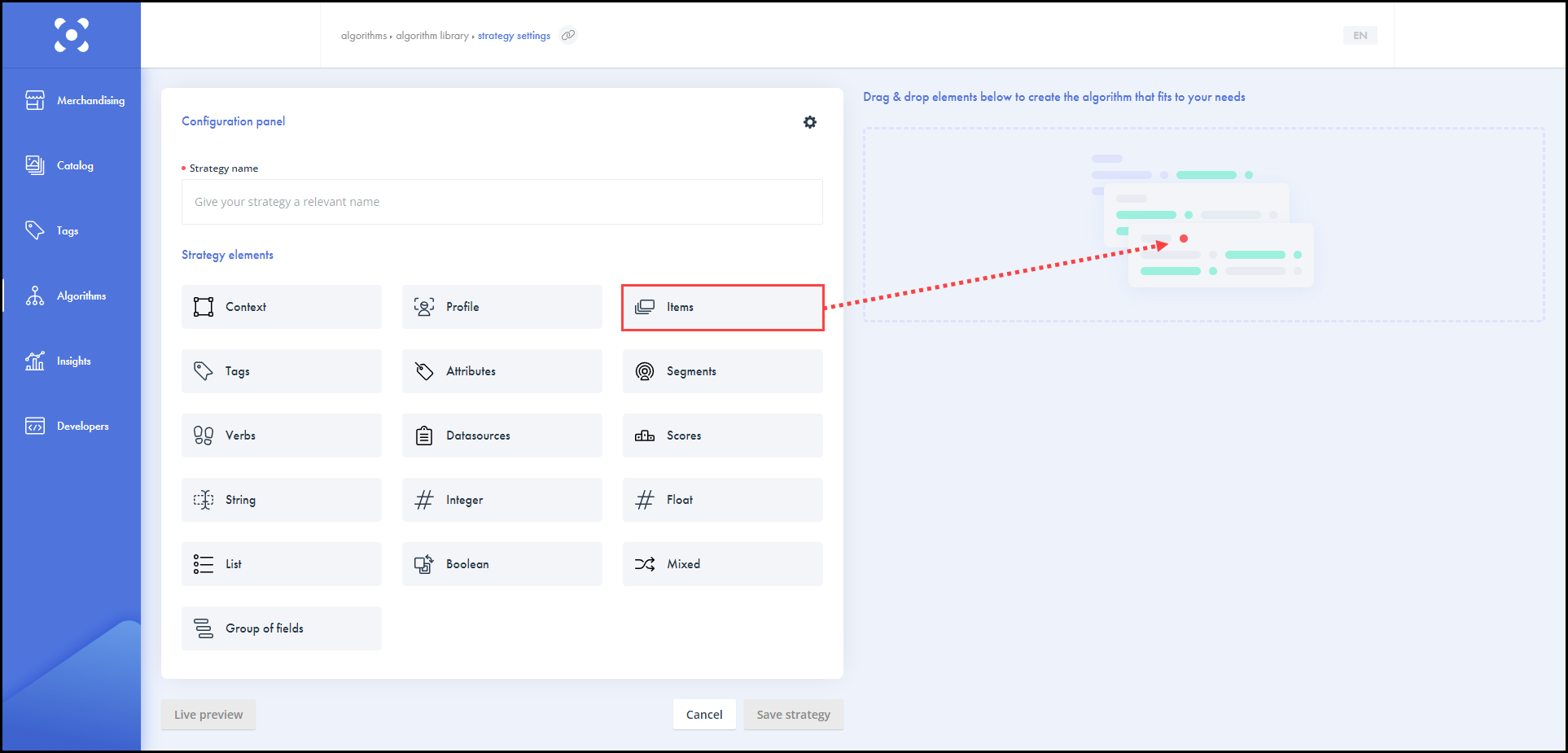
Task: Click the app logo in the sidebar
Action: pos(72,35)
